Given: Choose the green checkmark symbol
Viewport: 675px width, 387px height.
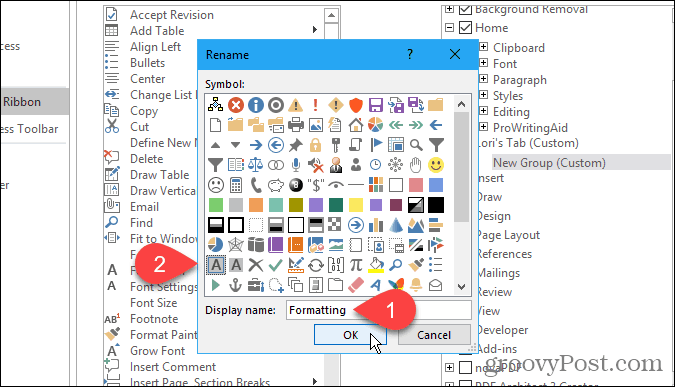Looking at the screenshot, I should pos(276,265).
